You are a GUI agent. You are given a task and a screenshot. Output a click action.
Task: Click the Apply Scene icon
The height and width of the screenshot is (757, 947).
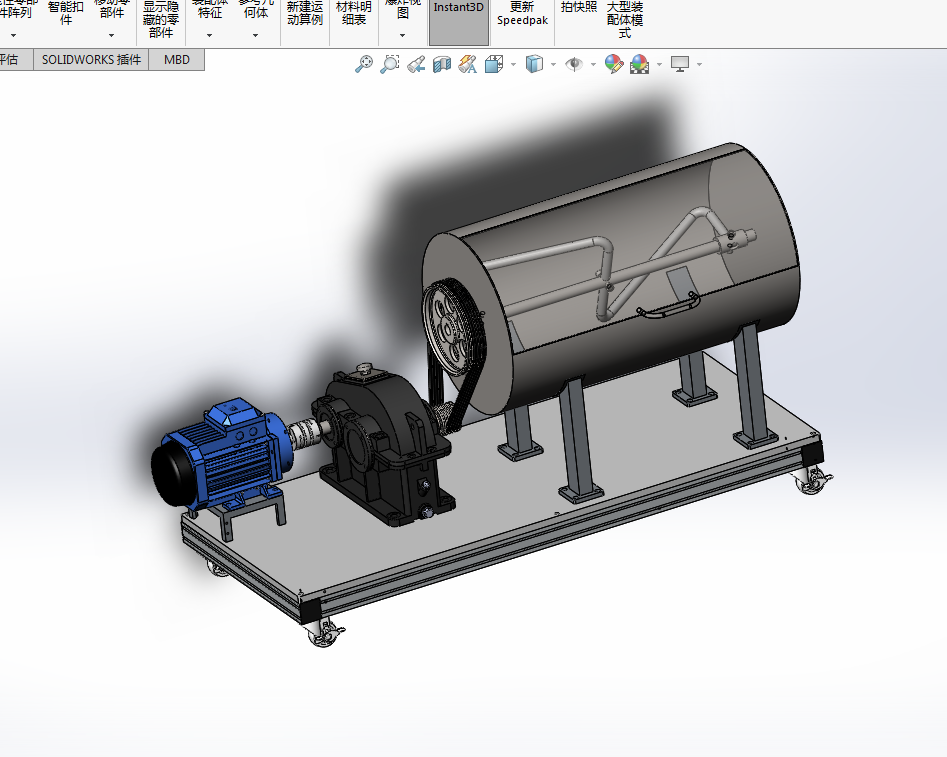pyautogui.click(x=640, y=64)
